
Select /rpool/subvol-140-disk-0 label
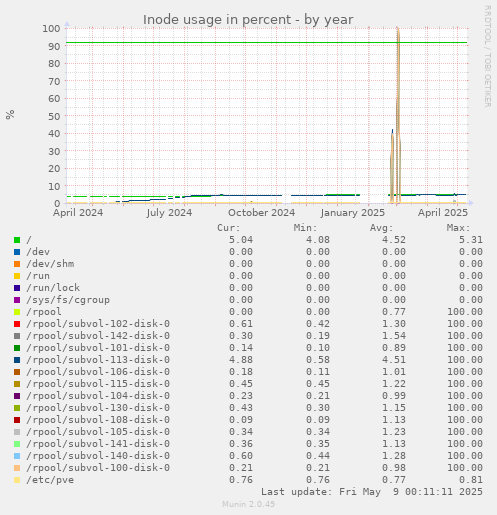(98, 456)
